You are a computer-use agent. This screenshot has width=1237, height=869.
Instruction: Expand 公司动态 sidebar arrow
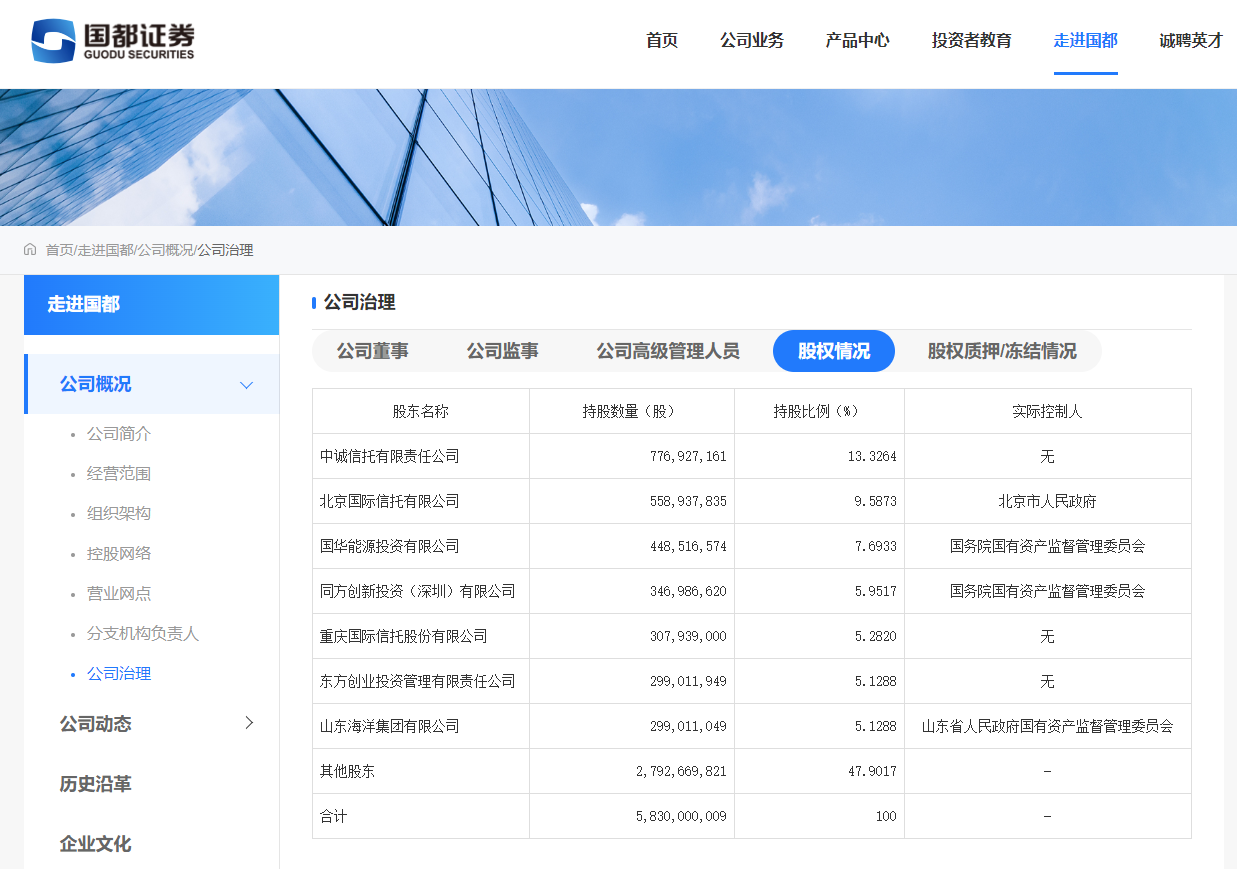(249, 723)
